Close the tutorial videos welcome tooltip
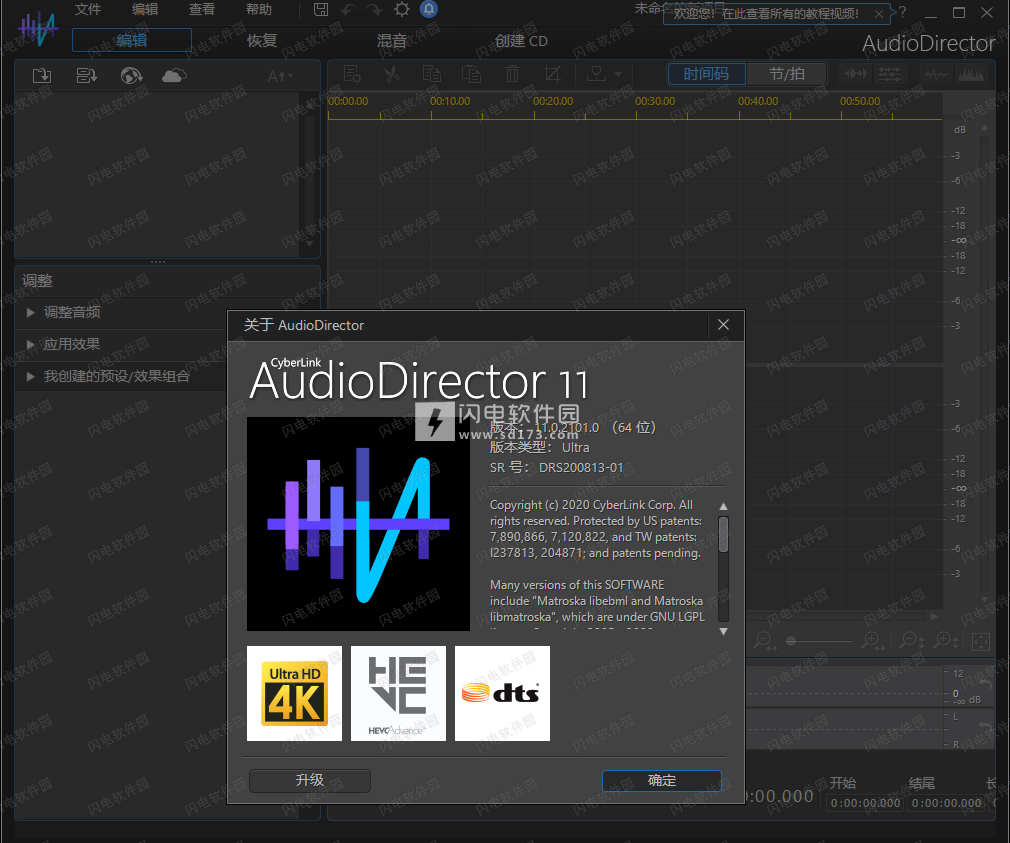 (879, 14)
